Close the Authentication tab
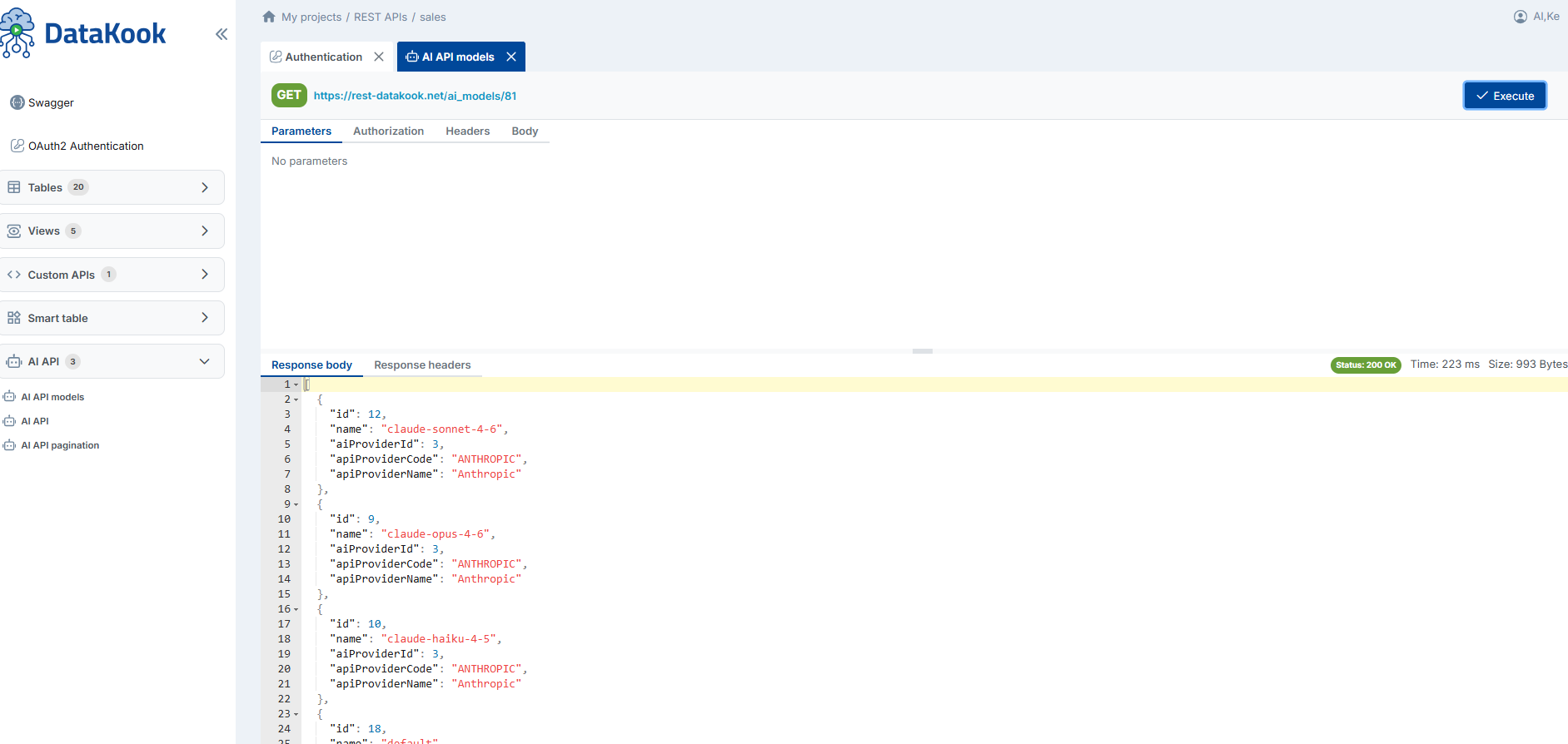 tap(379, 57)
